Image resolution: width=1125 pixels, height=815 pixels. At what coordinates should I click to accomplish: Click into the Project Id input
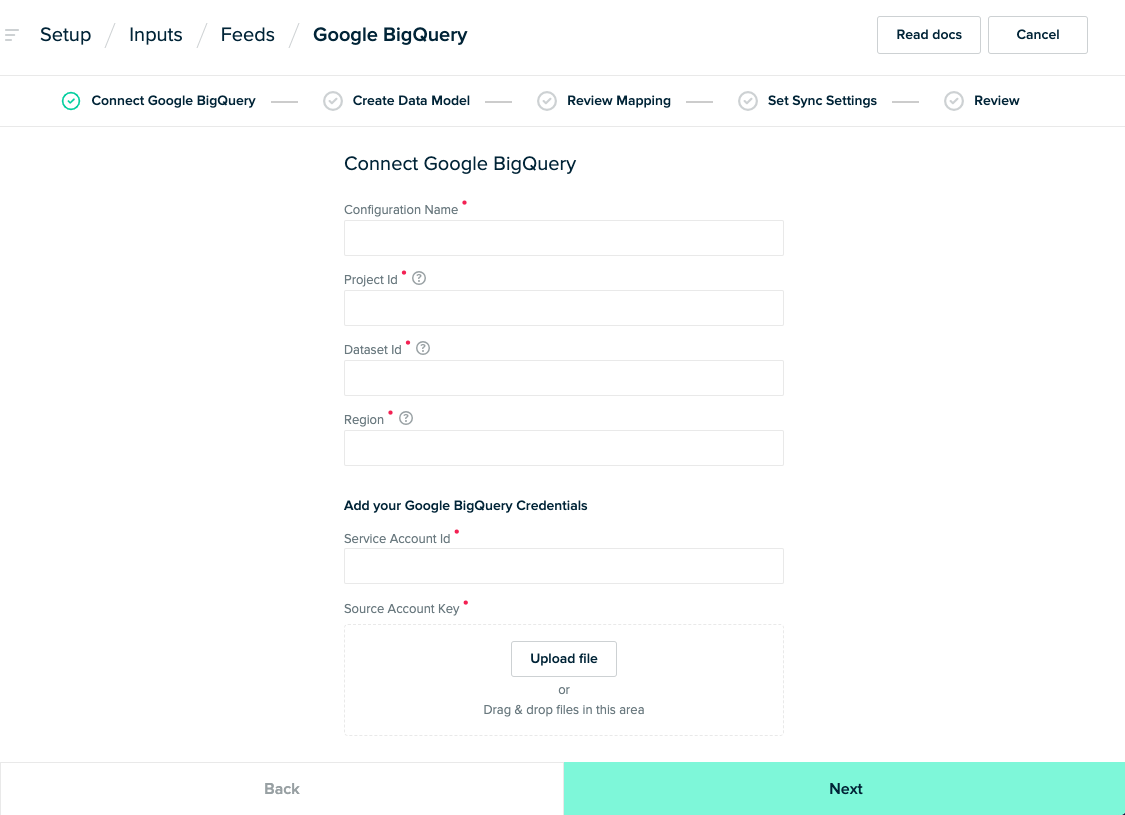(x=564, y=308)
